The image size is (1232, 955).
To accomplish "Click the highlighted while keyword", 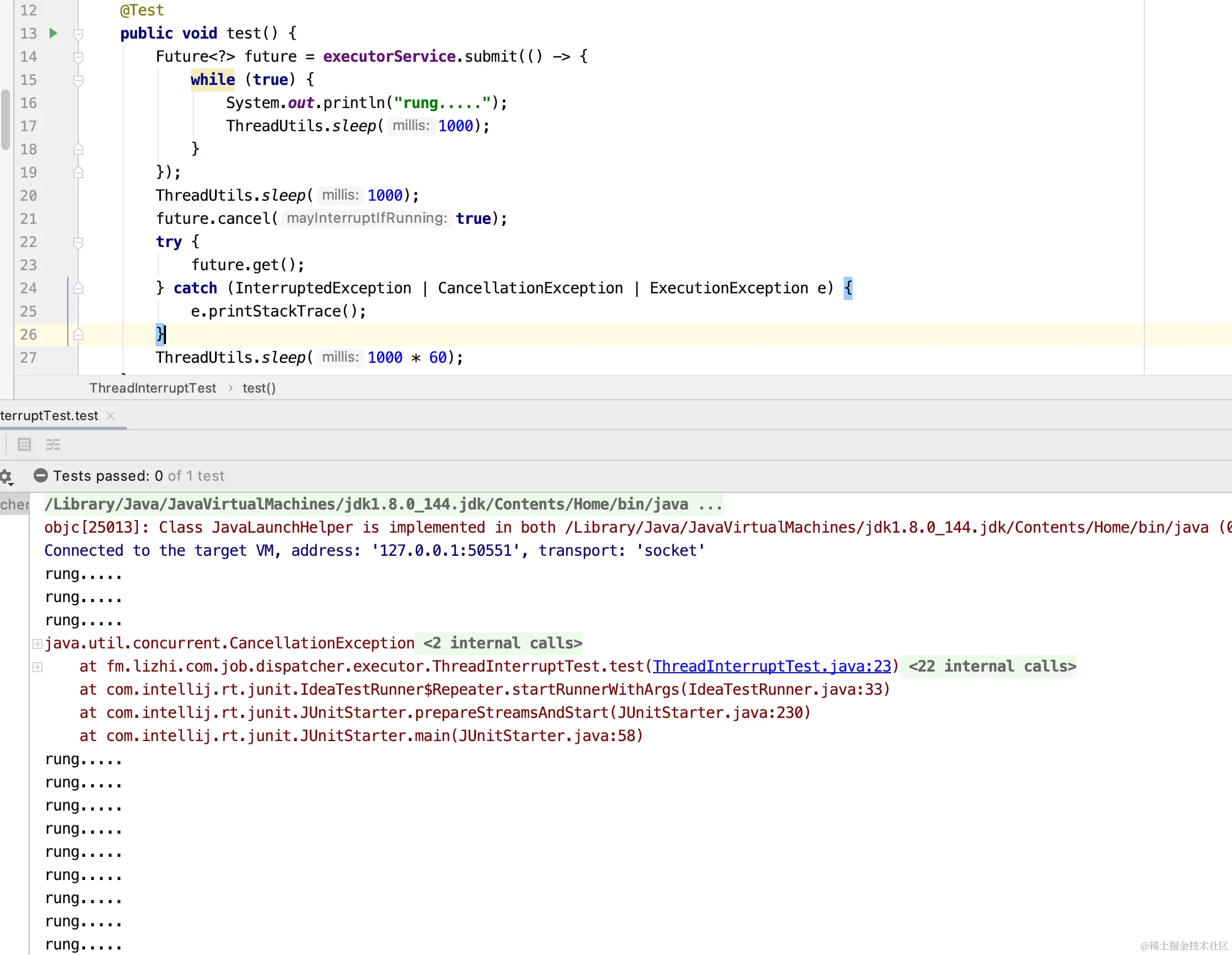I will click(x=213, y=79).
